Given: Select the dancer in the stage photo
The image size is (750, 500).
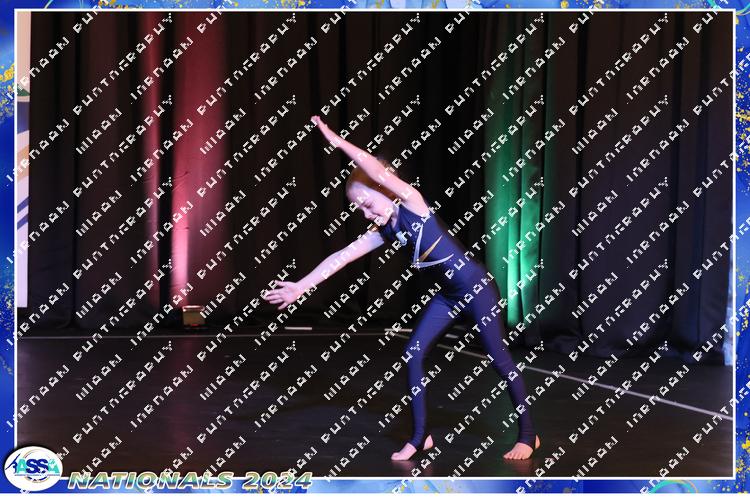Looking at the screenshot, I should coord(402,288).
